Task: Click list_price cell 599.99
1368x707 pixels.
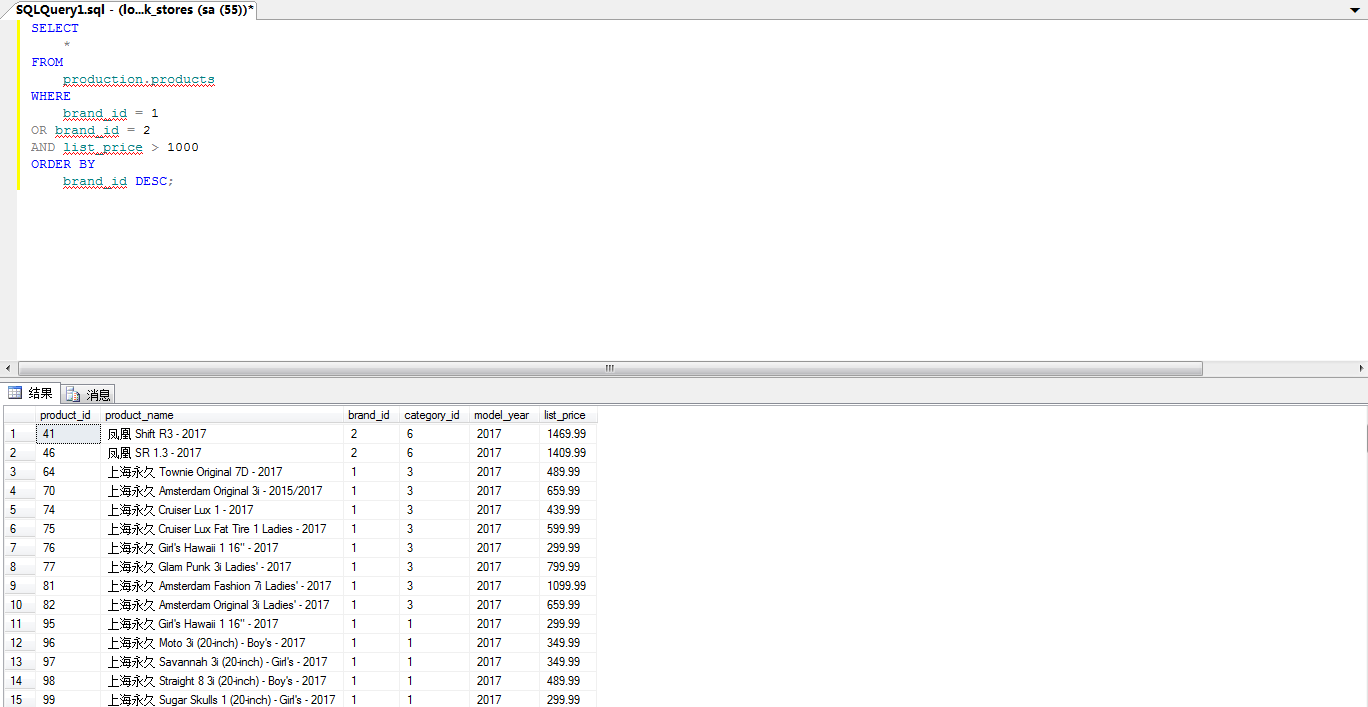Action: coord(567,529)
